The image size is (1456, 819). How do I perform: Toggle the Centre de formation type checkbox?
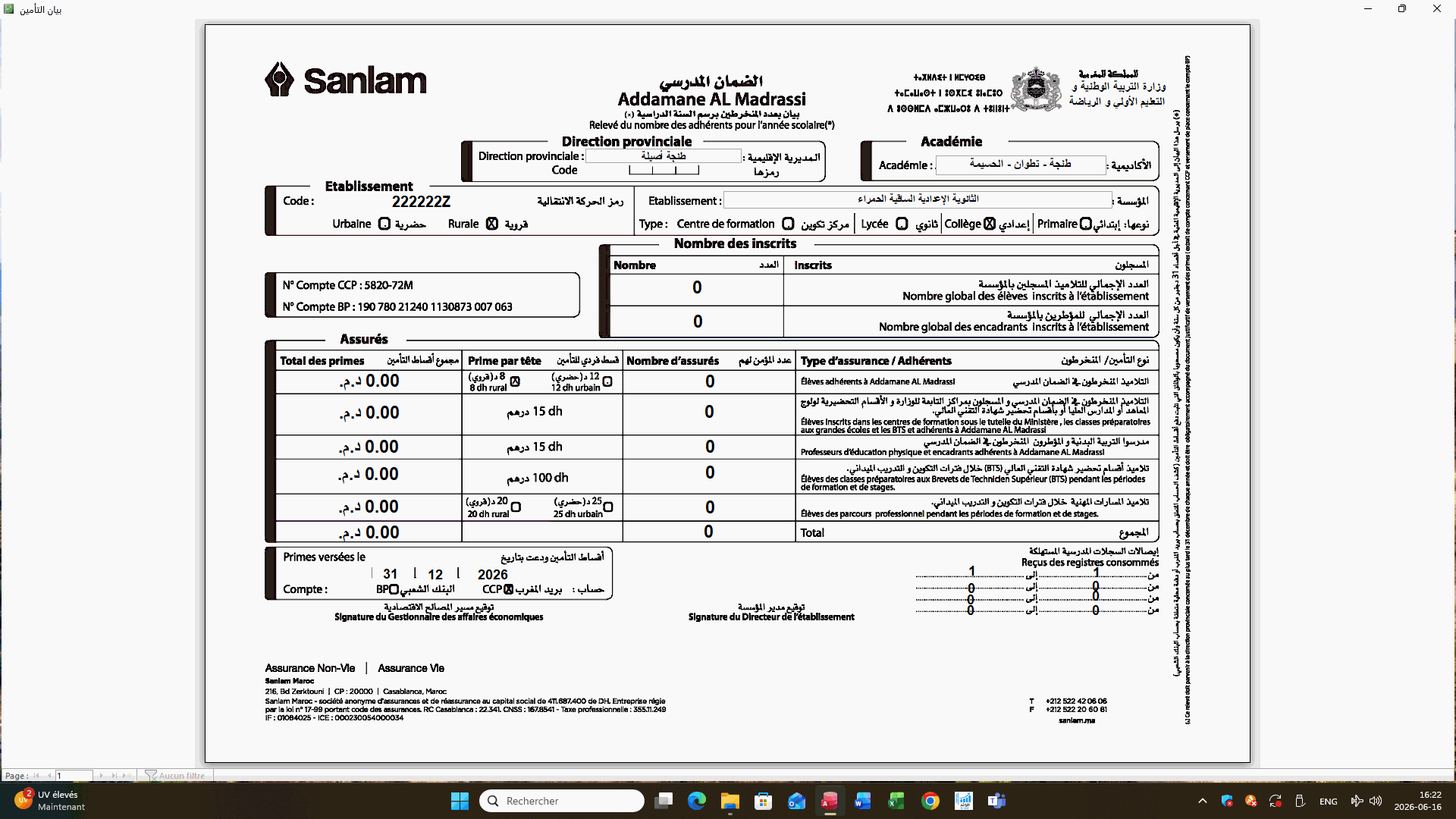[x=788, y=224]
